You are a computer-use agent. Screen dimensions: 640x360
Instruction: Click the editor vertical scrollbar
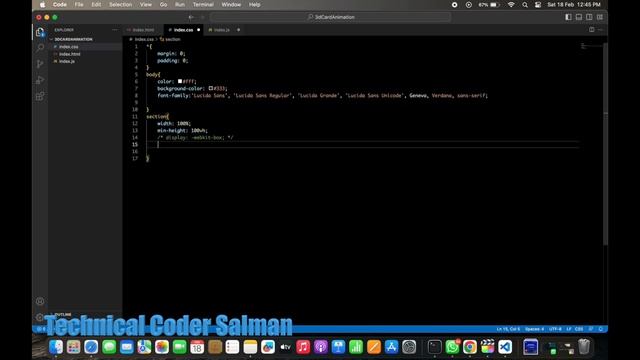pyautogui.click(x=605, y=143)
